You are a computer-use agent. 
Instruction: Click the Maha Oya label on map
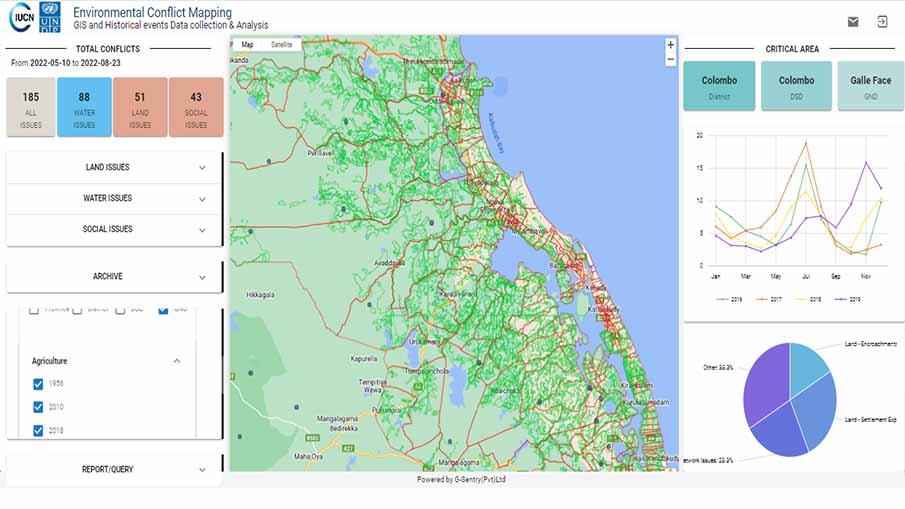pyautogui.click(x=308, y=456)
